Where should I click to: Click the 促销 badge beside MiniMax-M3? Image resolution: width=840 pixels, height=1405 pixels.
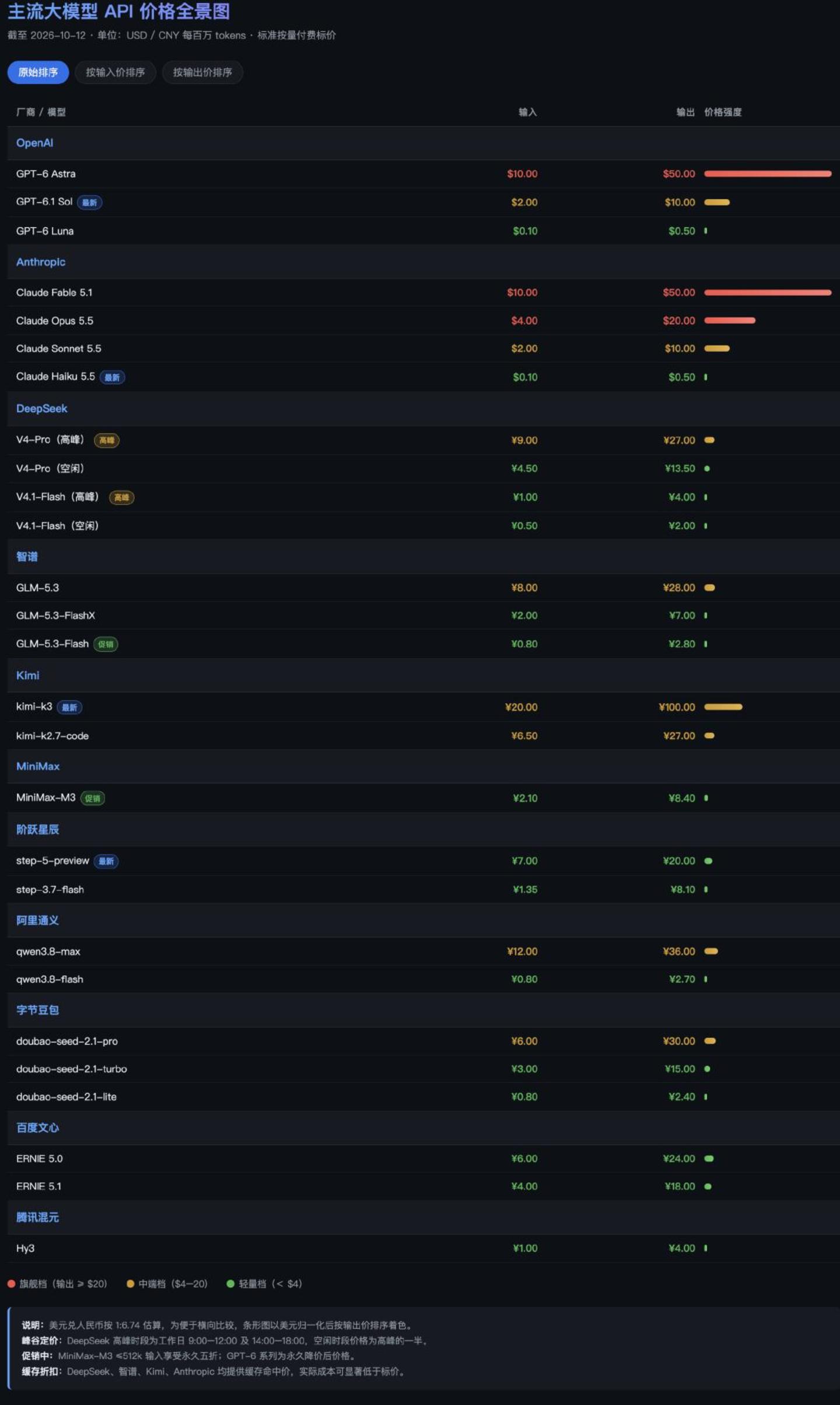pos(92,798)
